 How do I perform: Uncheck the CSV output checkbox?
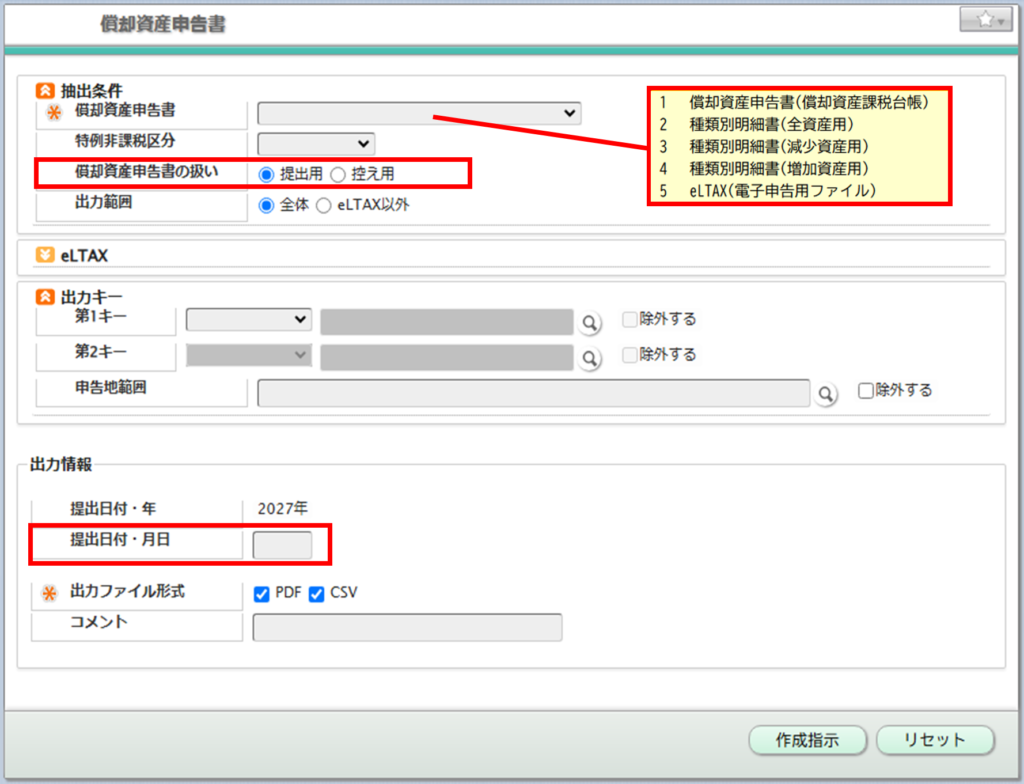(316, 594)
